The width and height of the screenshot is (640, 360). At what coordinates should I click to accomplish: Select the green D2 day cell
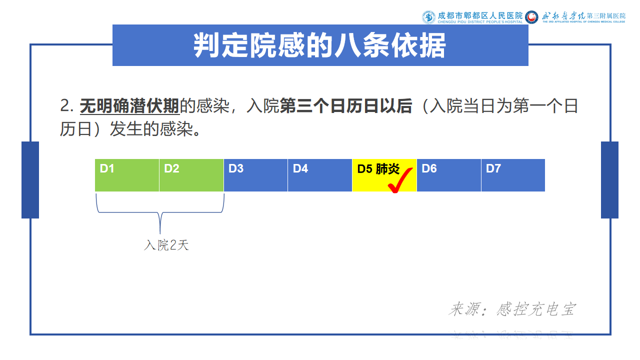(191, 175)
